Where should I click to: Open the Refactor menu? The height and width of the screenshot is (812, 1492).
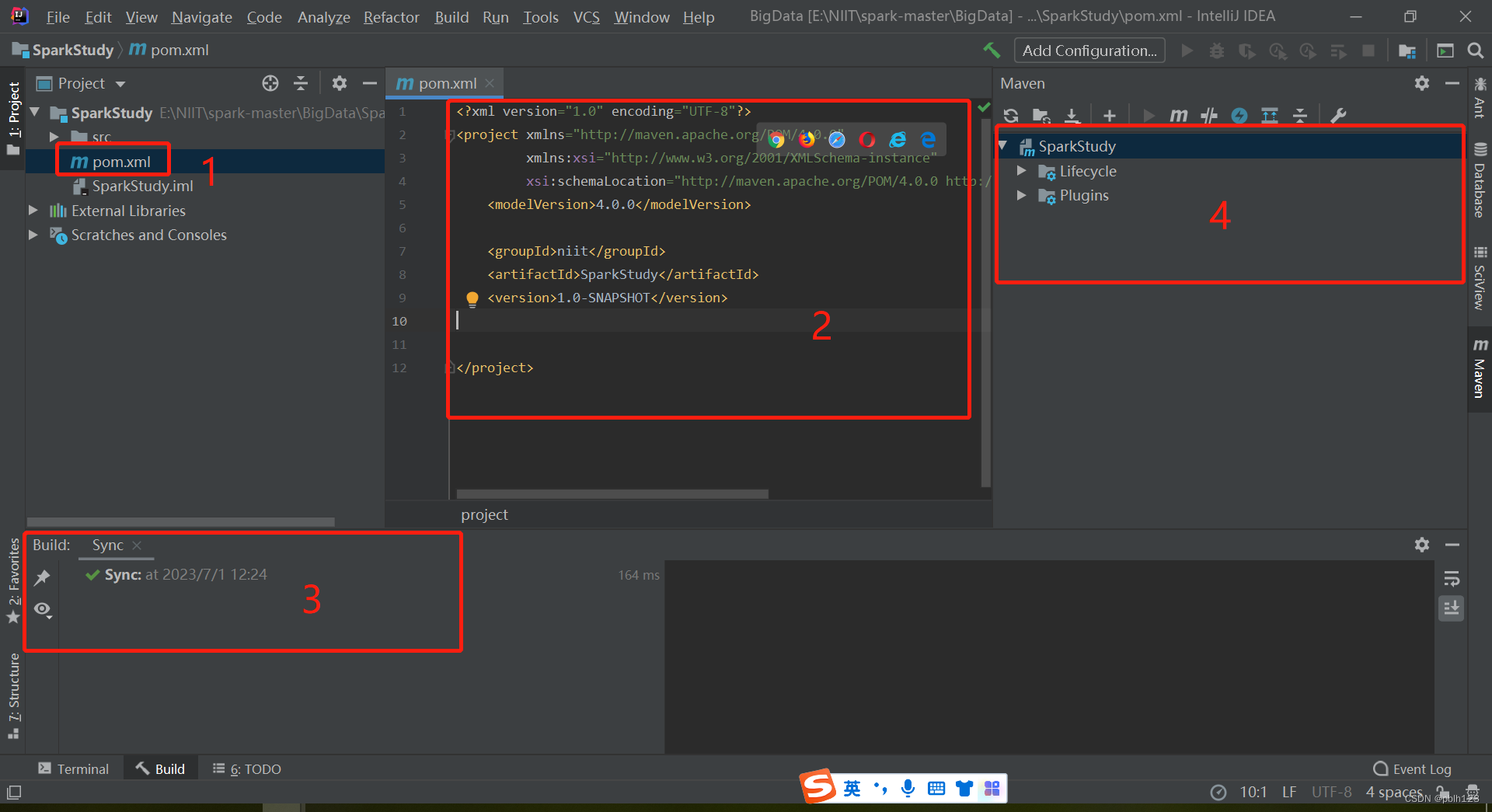pyautogui.click(x=392, y=17)
